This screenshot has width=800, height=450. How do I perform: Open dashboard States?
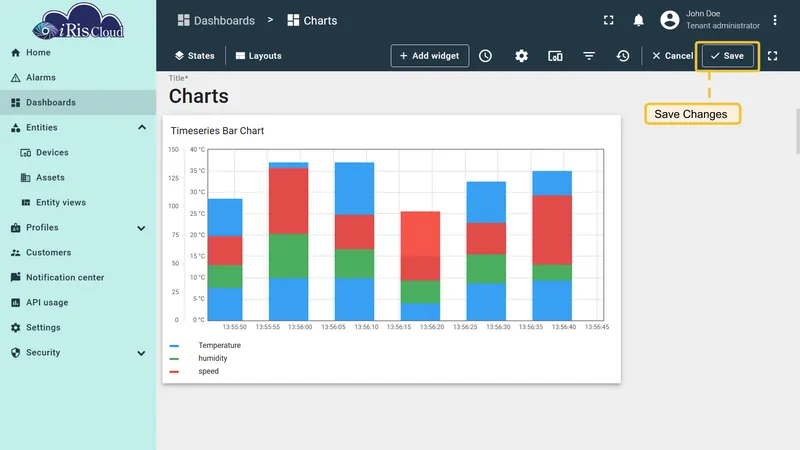pos(194,56)
